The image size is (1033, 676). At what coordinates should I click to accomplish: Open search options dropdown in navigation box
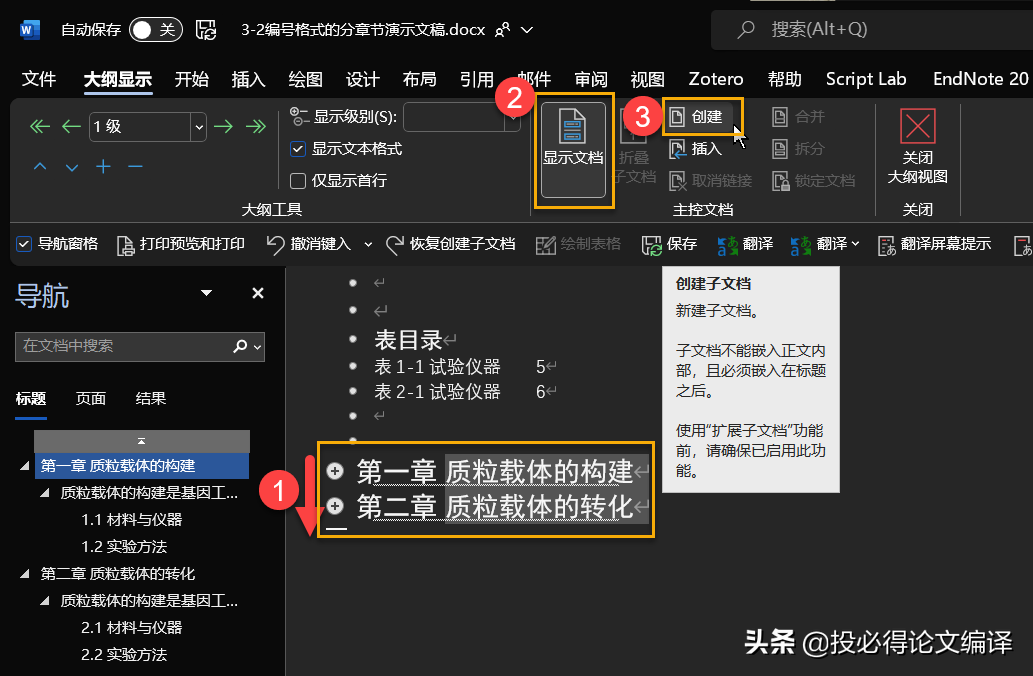point(257,347)
